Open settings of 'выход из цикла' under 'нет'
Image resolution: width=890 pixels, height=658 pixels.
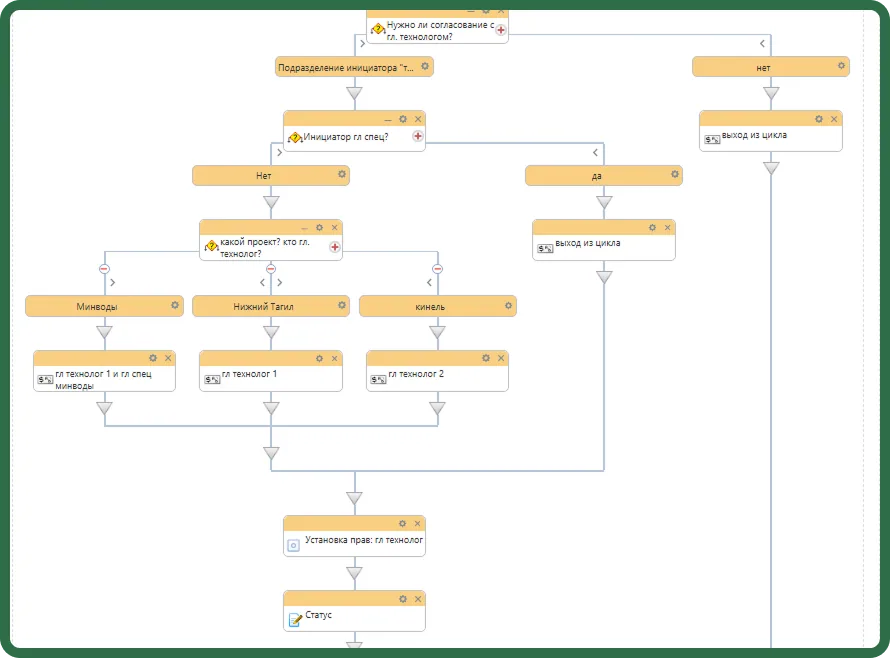pos(818,119)
